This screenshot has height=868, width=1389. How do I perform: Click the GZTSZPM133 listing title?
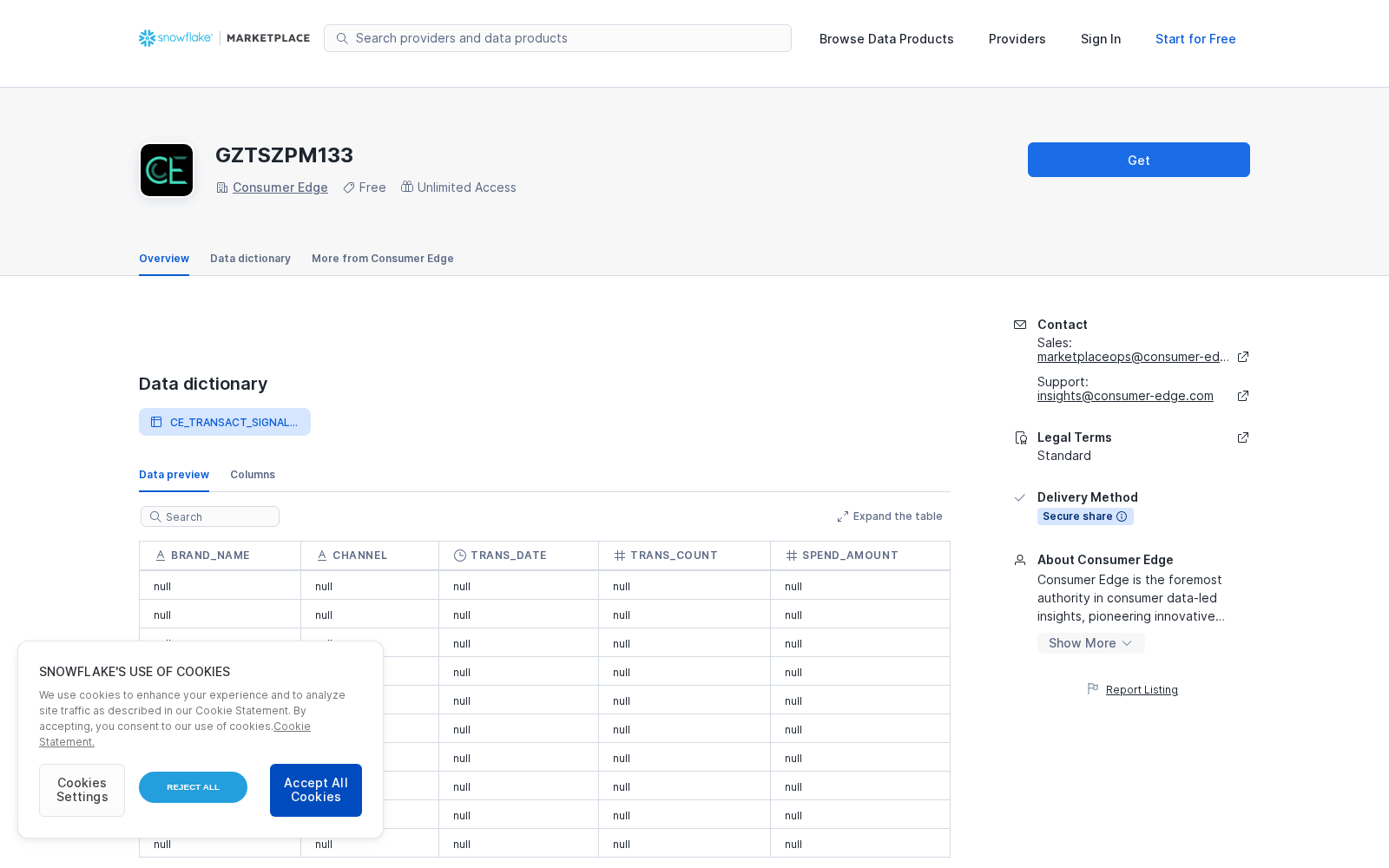284,155
